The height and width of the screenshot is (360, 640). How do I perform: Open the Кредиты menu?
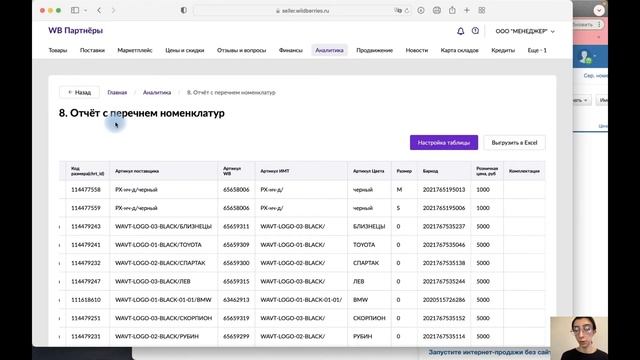click(503, 50)
